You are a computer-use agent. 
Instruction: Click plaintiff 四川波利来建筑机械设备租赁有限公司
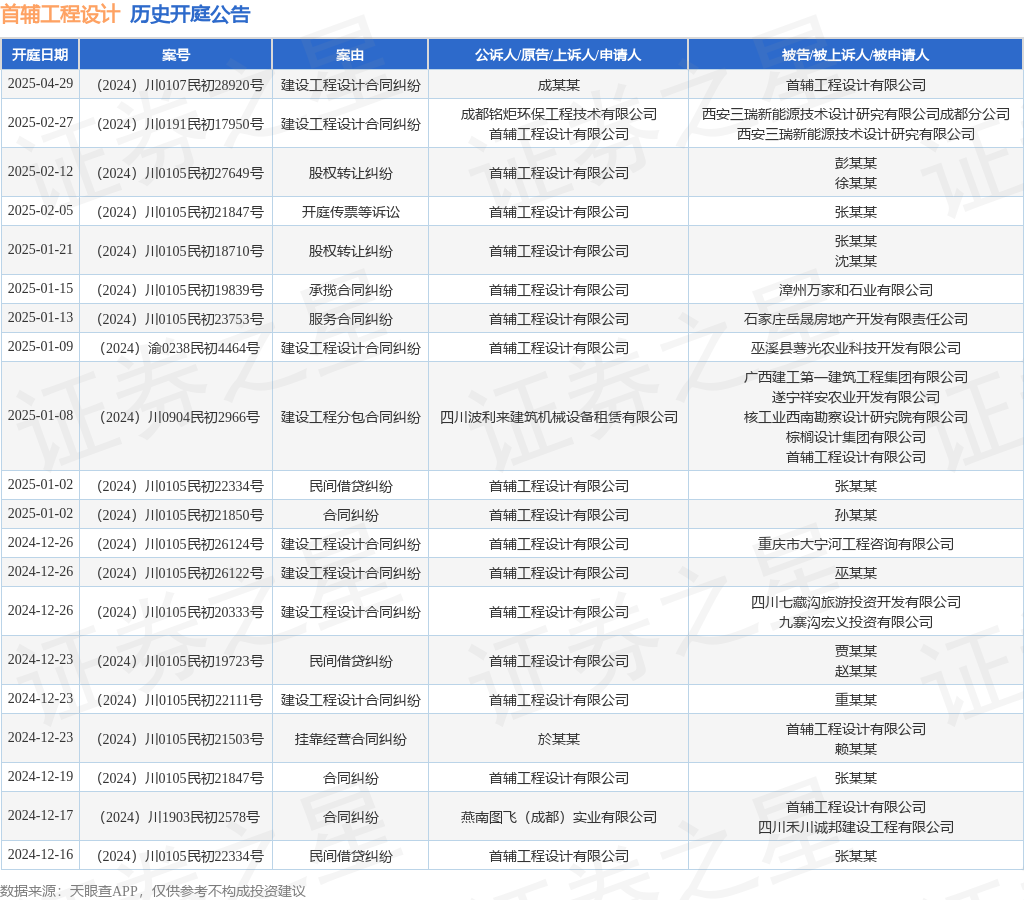coord(558,417)
